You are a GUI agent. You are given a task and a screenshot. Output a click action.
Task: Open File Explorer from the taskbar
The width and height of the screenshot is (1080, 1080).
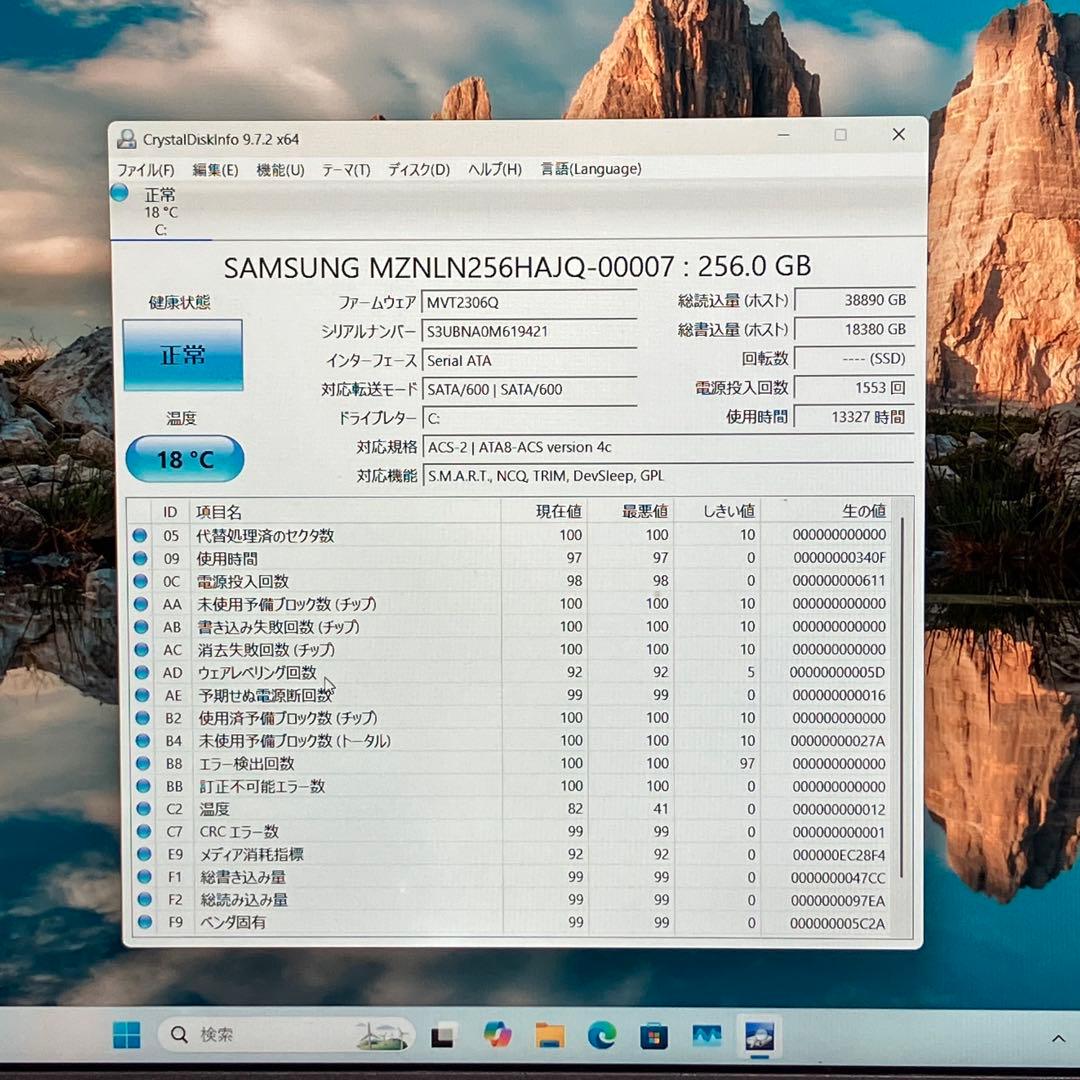click(x=550, y=1035)
